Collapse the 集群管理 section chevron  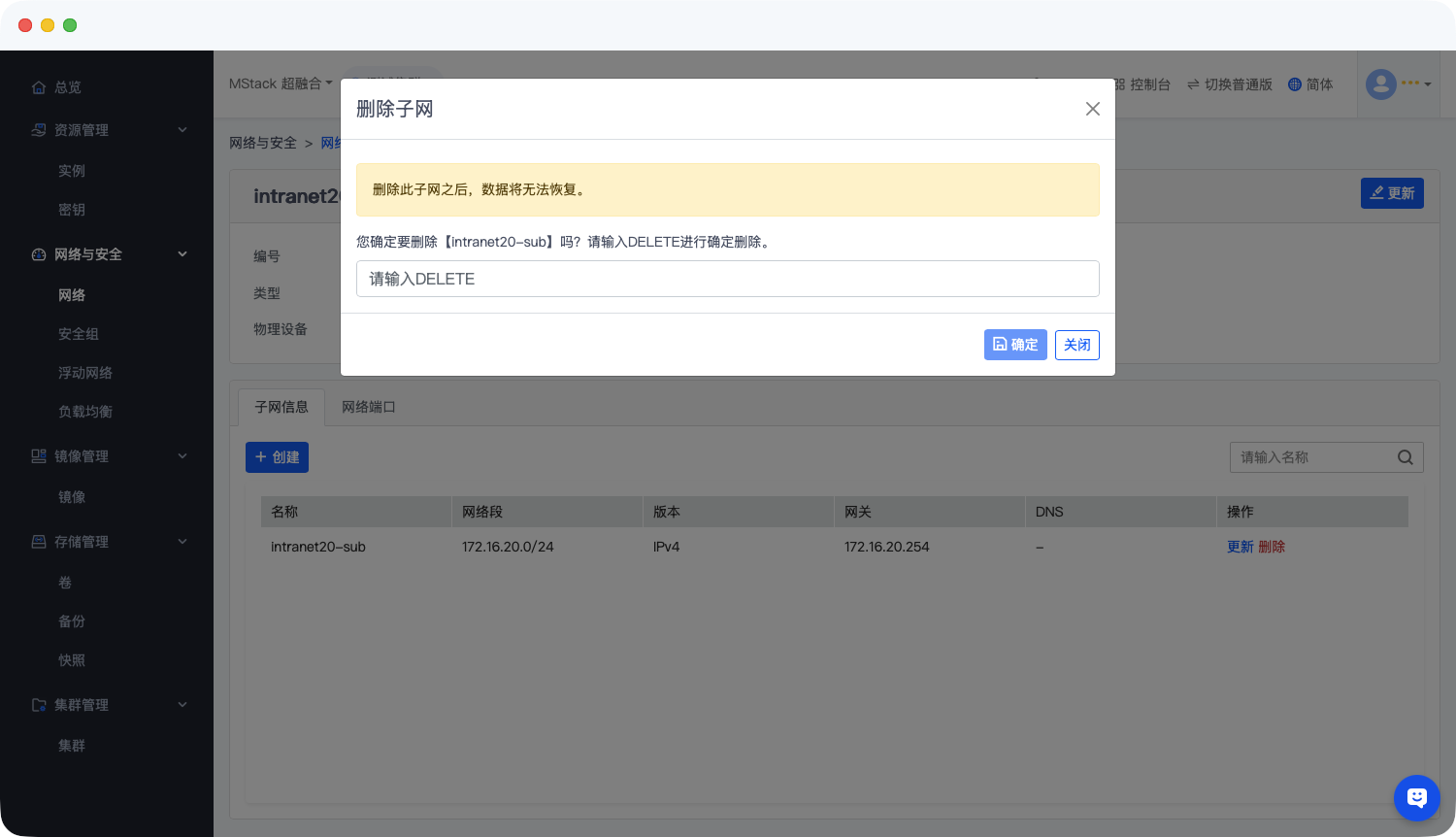coord(182,705)
